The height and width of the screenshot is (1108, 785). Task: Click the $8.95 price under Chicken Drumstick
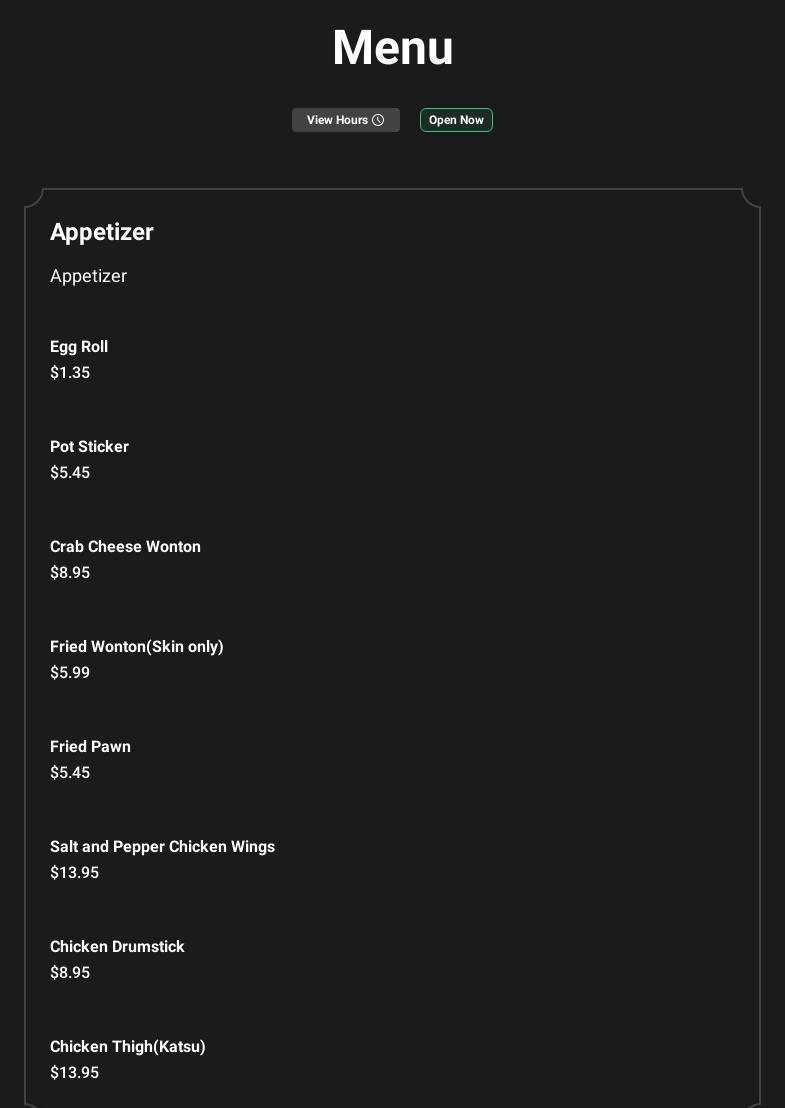tap(70, 973)
